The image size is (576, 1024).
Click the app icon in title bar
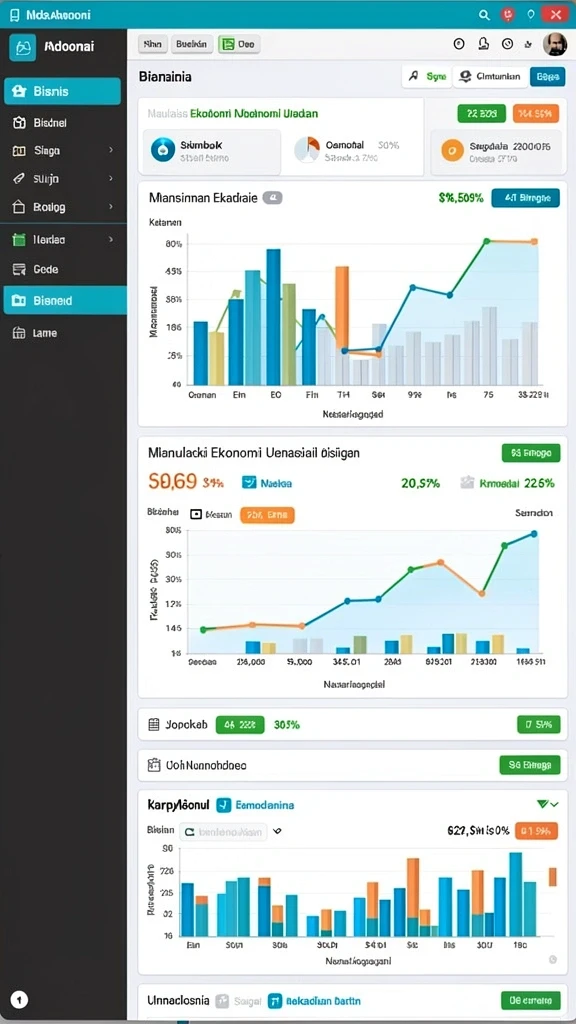tap(15, 14)
